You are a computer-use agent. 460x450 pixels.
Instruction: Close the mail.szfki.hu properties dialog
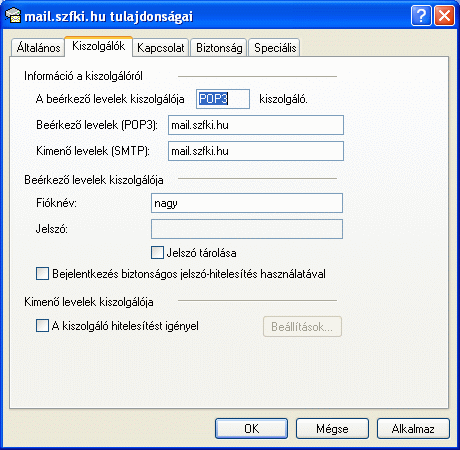point(444,15)
